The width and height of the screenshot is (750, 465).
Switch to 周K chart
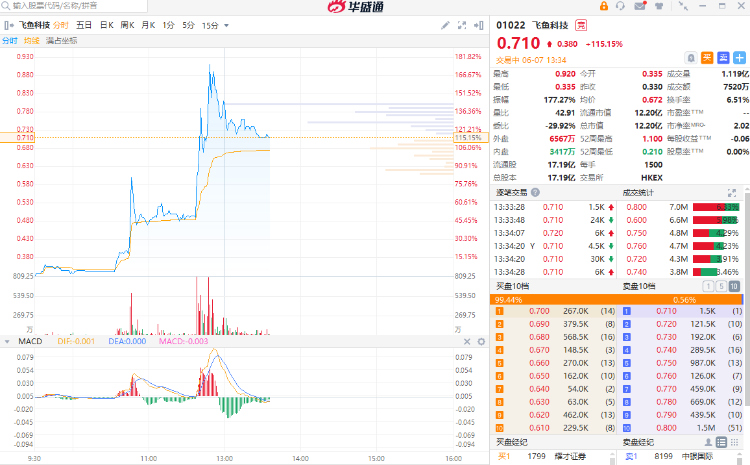pyautogui.click(x=127, y=25)
